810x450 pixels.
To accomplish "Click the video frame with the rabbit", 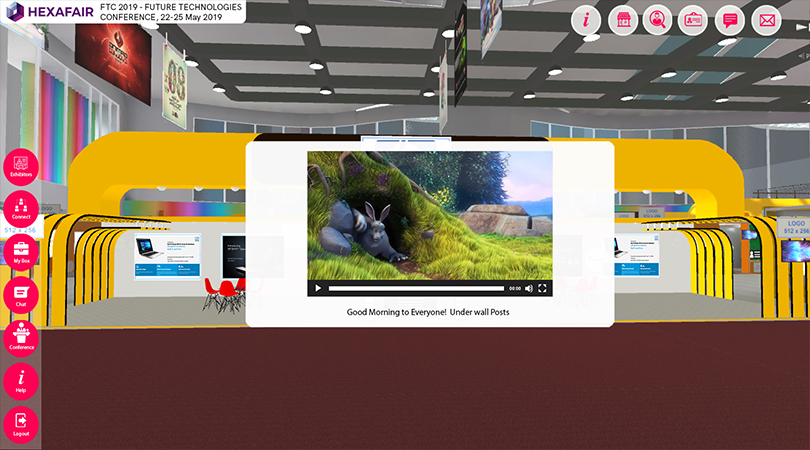I will coord(430,215).
